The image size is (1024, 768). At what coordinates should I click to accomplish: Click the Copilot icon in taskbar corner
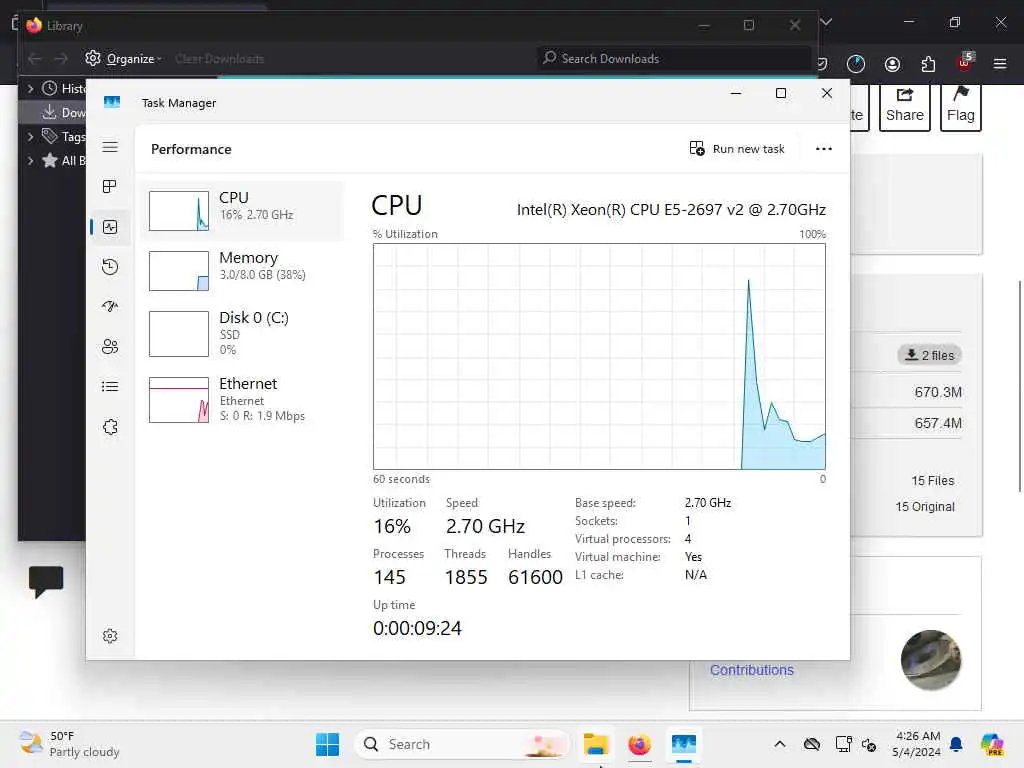tap(993, 744)
